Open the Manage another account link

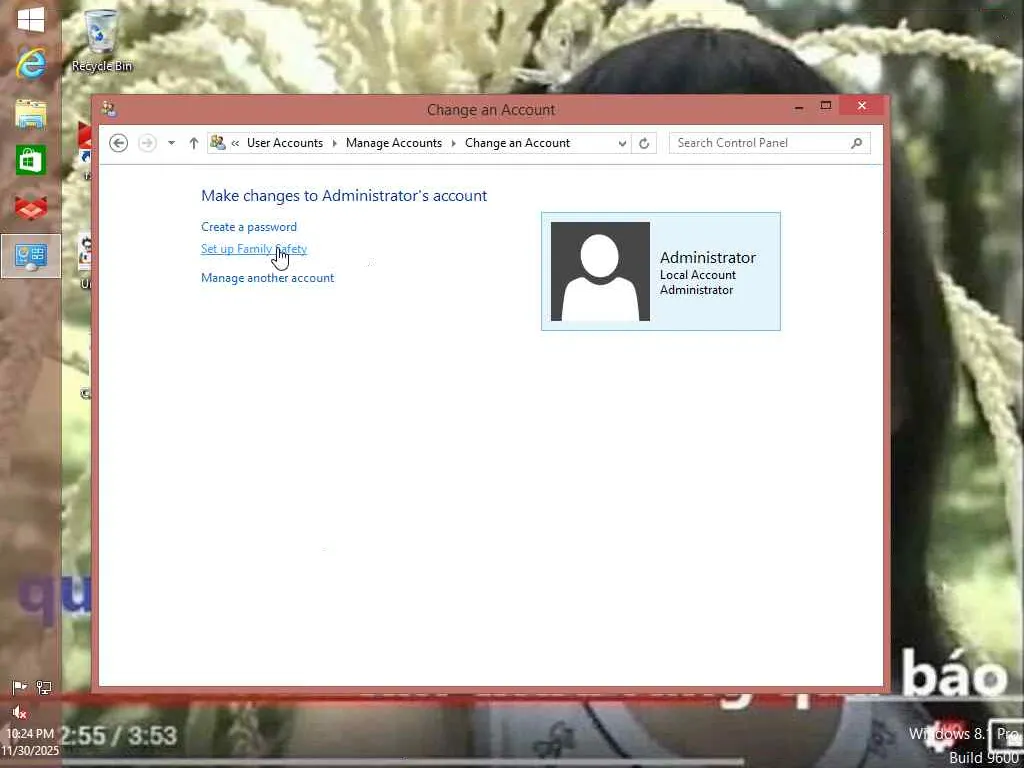click(x=267, y=278)
